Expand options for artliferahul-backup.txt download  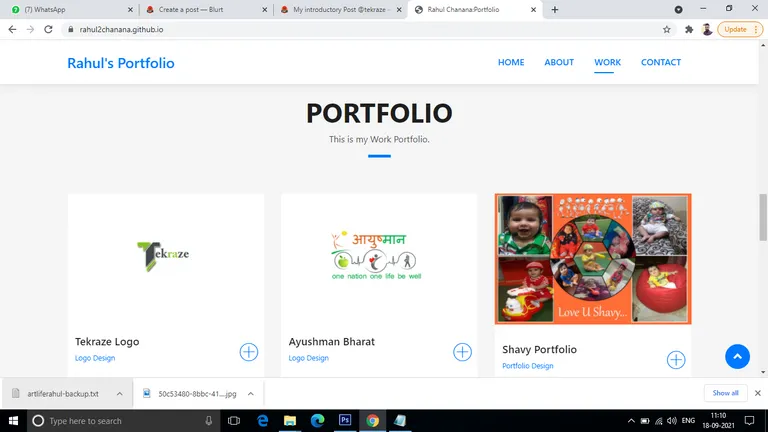[x=120, y=394]
